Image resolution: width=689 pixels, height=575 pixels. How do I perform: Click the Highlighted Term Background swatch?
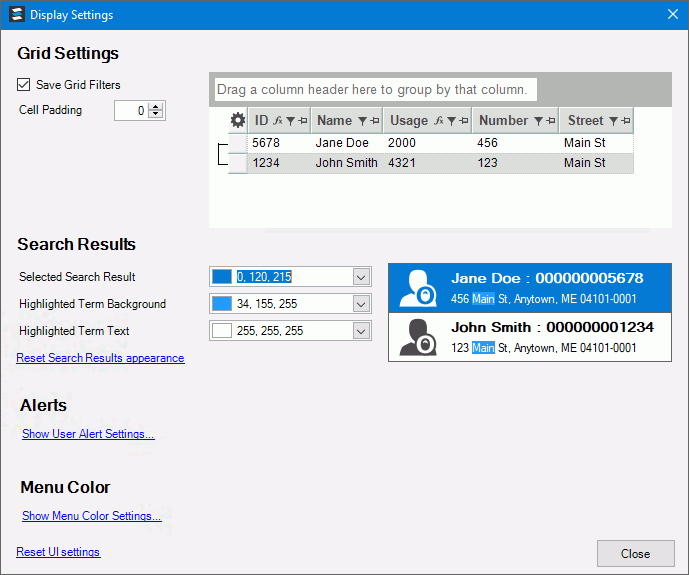point(222,304)
